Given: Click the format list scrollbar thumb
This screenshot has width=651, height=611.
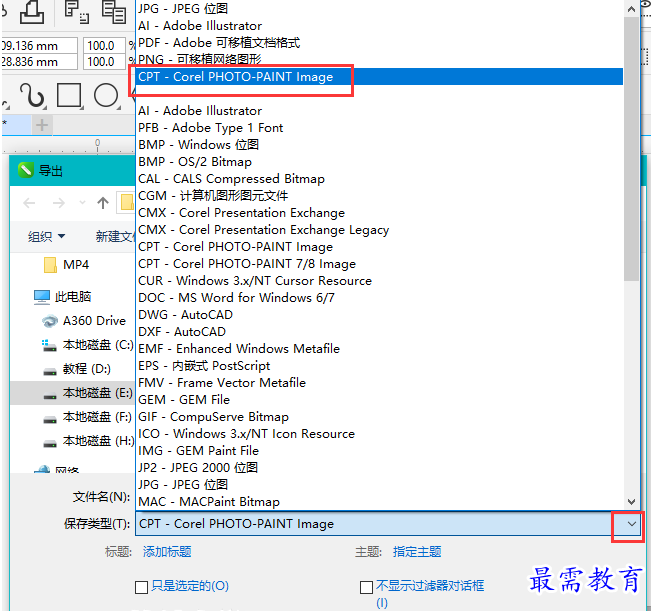Looking at the screenshot, I should (x=631, y=149).
